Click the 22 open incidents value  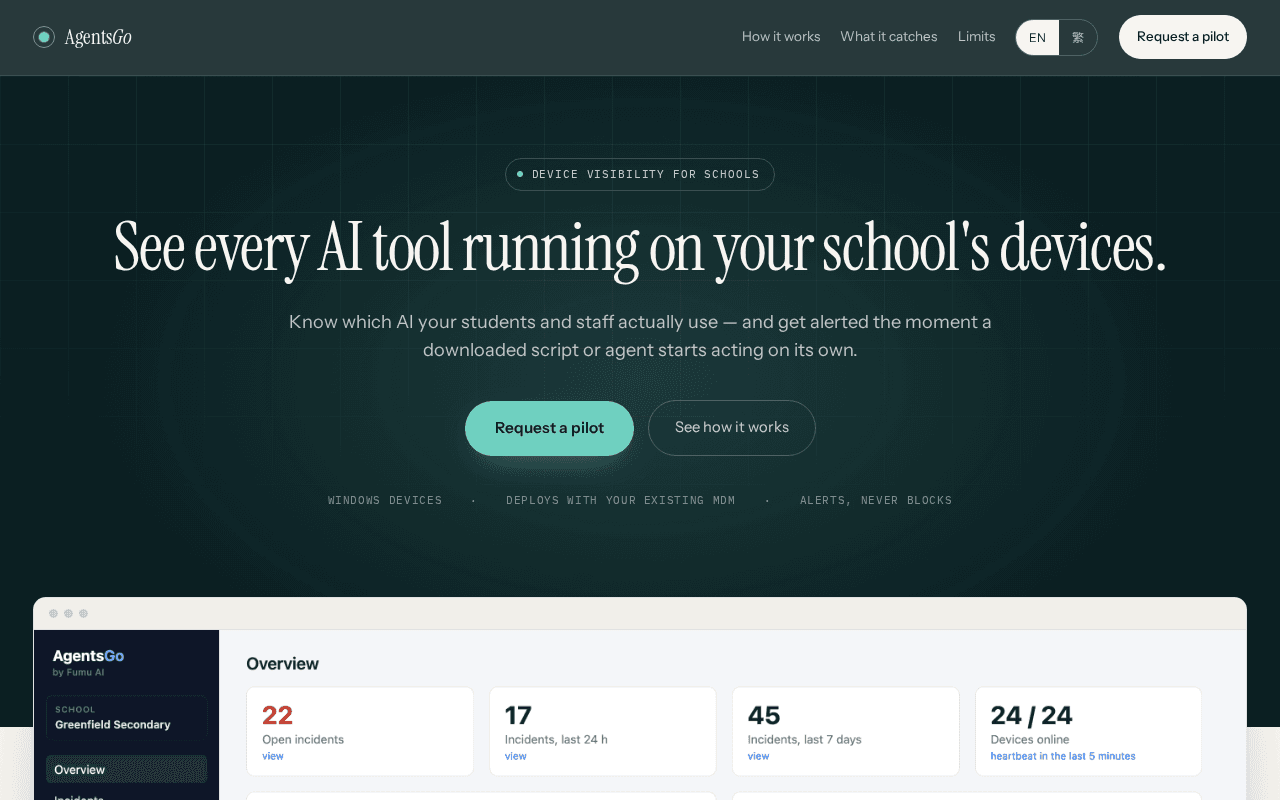point(277,715)
